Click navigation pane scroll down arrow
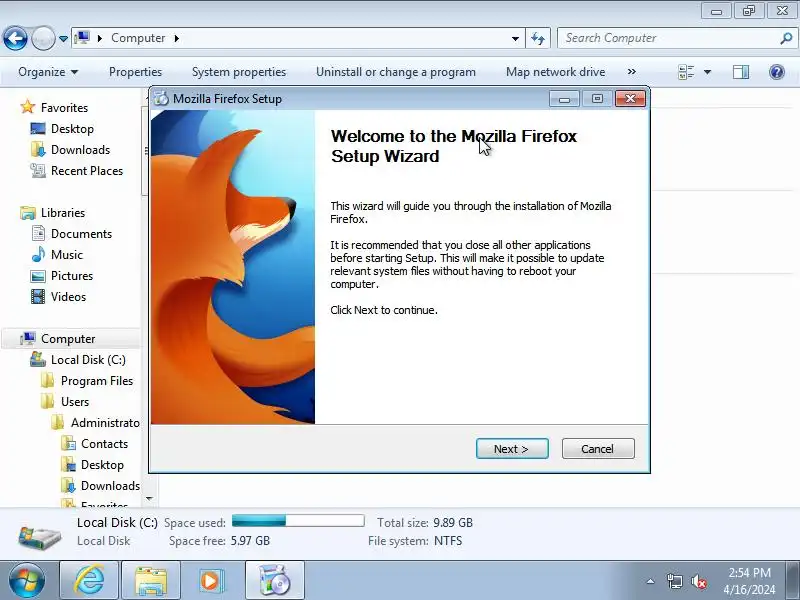The image size is (800, 600). tap(149, 499)
